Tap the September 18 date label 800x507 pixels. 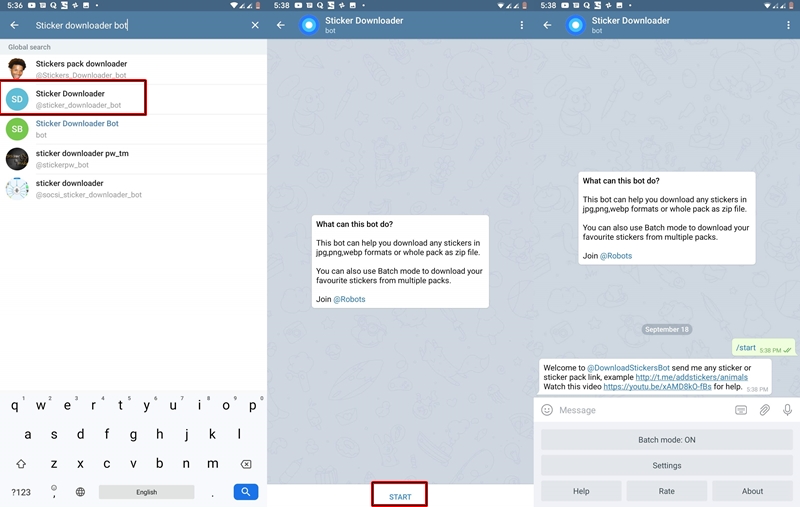pyautogui.click(x=666, y=329)
